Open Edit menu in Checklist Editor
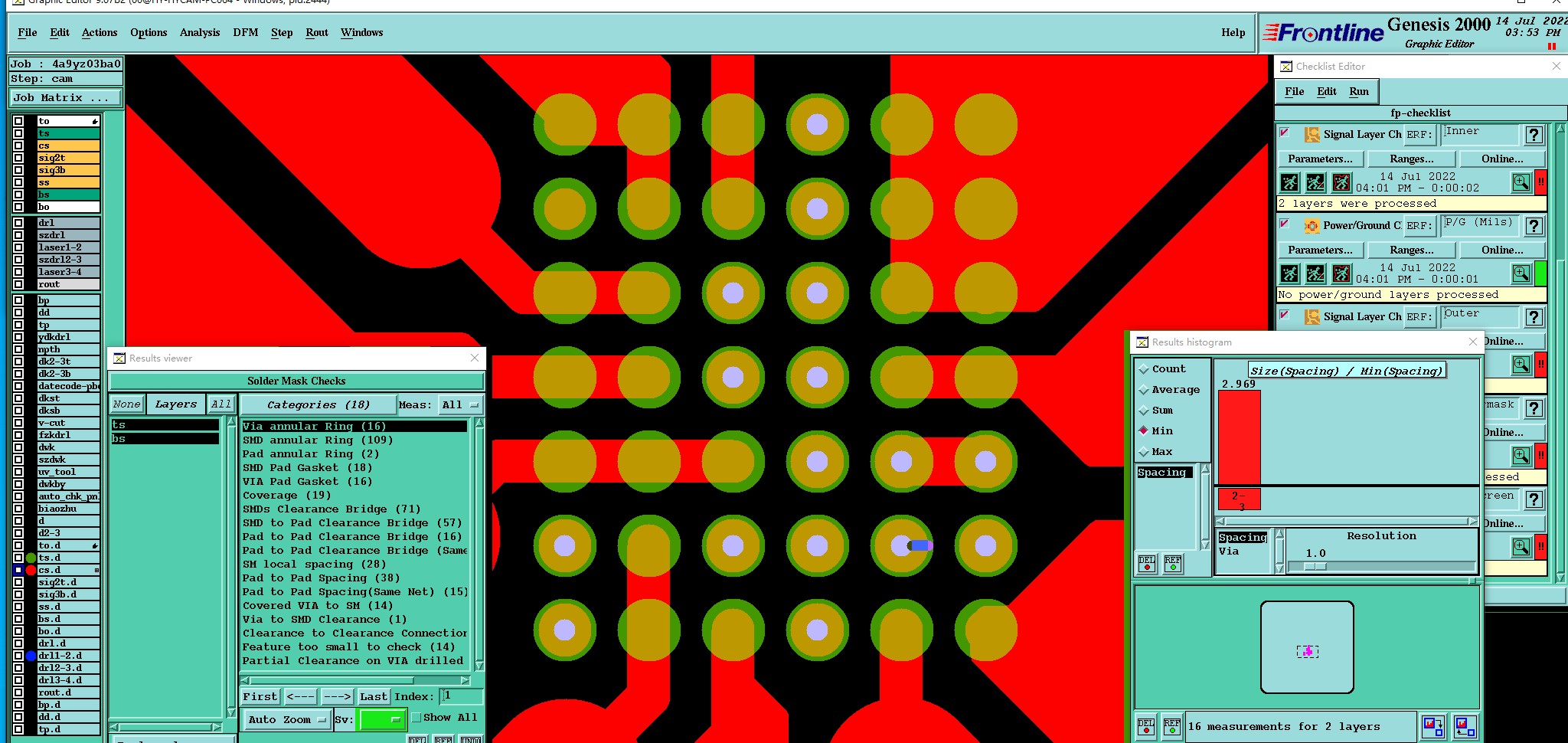 click(x=1327, y=91)
